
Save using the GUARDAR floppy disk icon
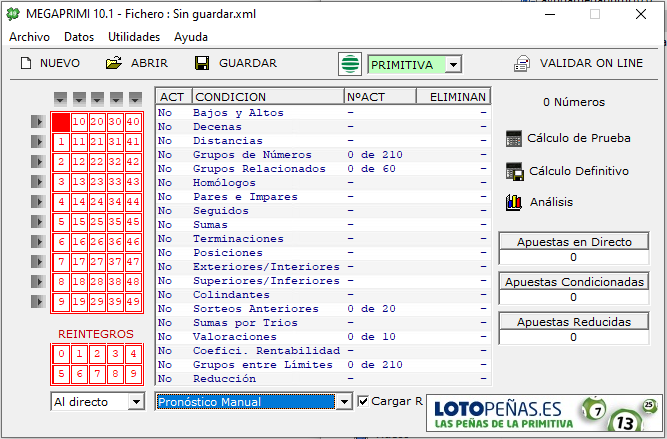tap(202, 63)
